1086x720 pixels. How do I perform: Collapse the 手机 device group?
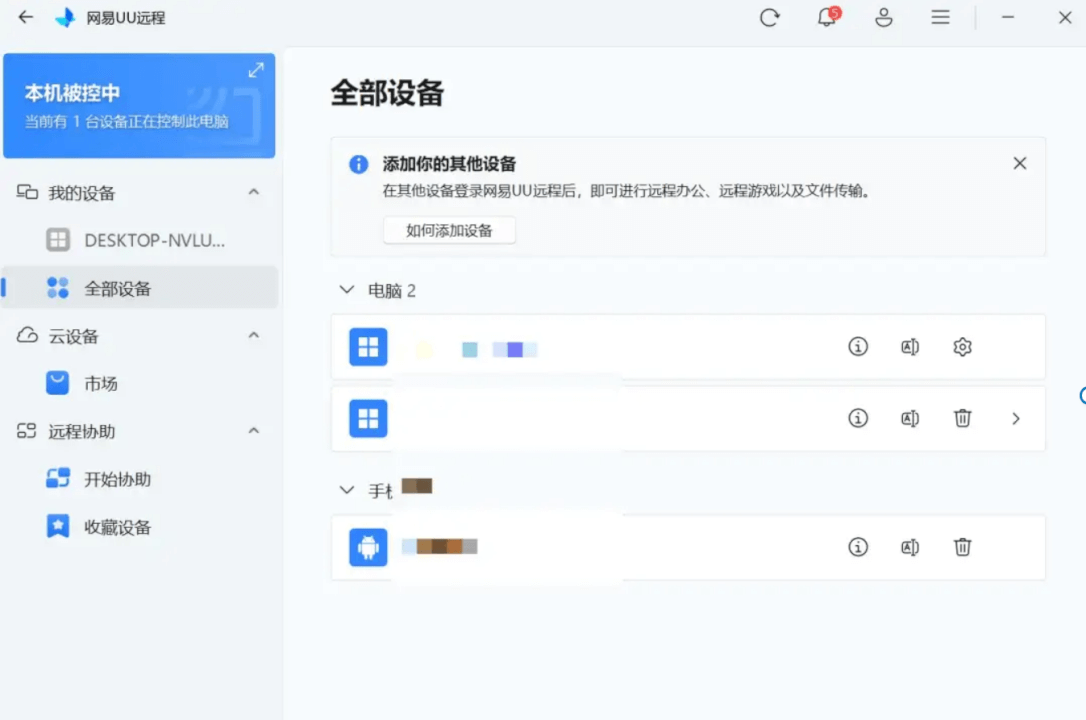[x=345, y=489]
